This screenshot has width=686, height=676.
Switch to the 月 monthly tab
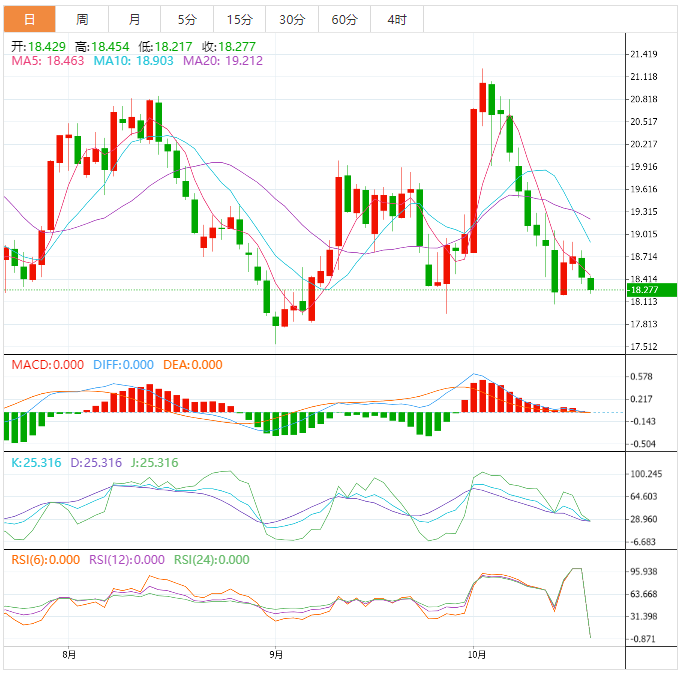134,19
